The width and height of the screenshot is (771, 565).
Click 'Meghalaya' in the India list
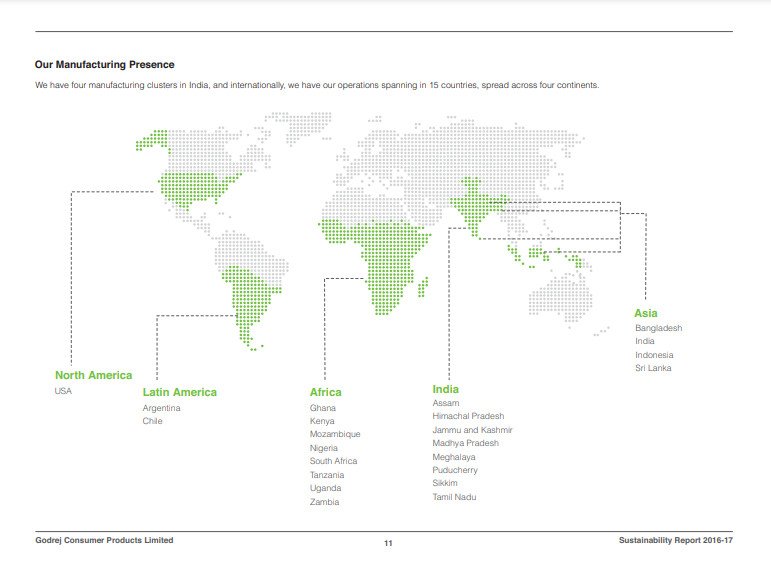click(454, 457)
